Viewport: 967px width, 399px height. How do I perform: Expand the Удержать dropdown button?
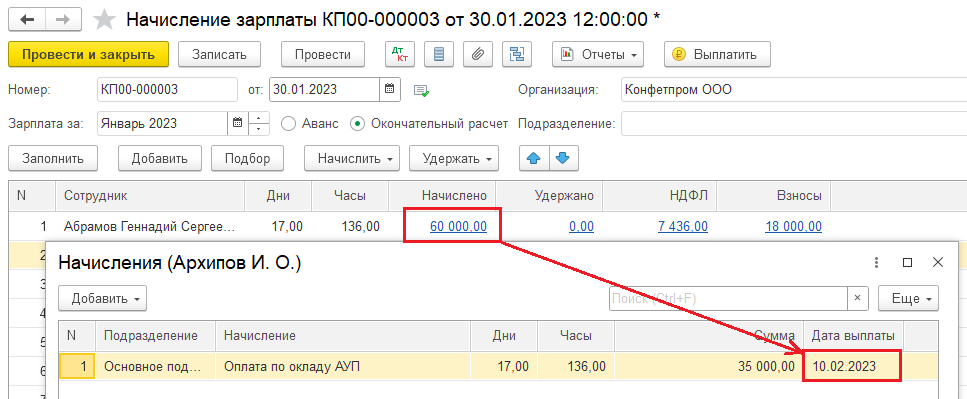click(454, 158)
